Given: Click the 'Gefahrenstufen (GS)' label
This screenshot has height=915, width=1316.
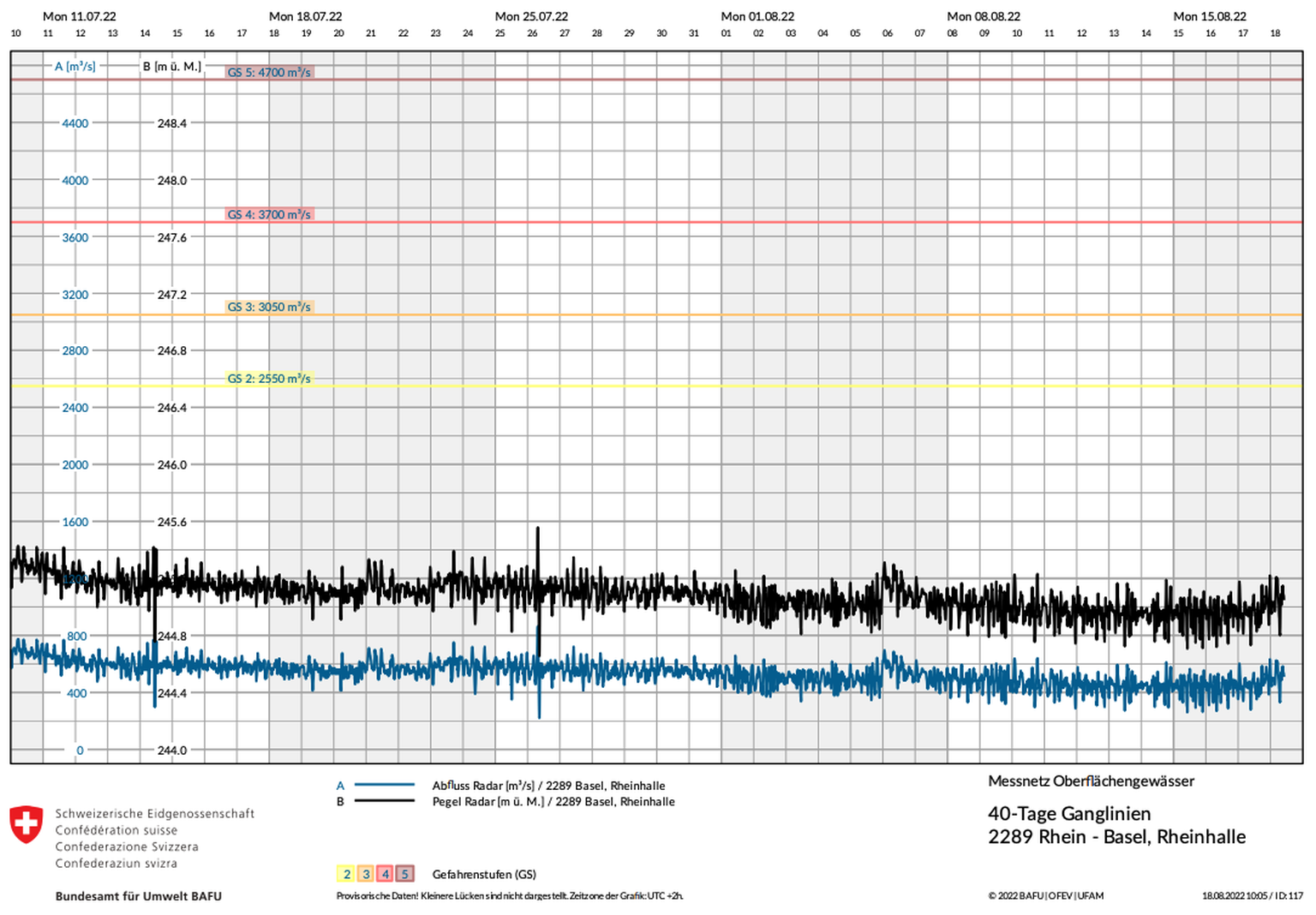Looking at the screenshot, I should click(x=484, y=875).
